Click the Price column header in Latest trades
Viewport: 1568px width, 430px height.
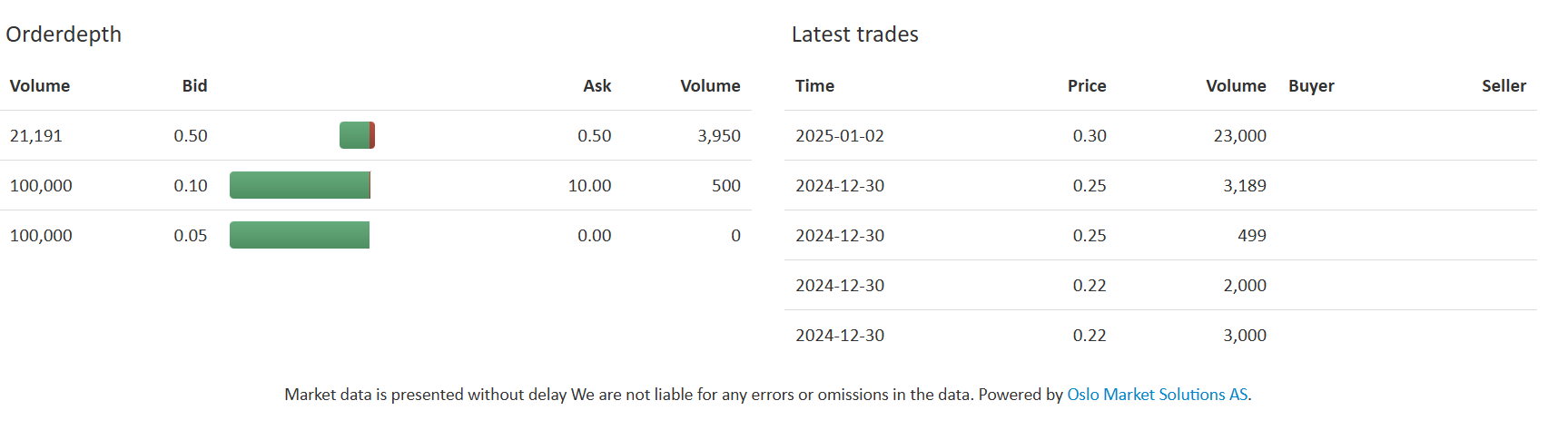coord(1087,86)
